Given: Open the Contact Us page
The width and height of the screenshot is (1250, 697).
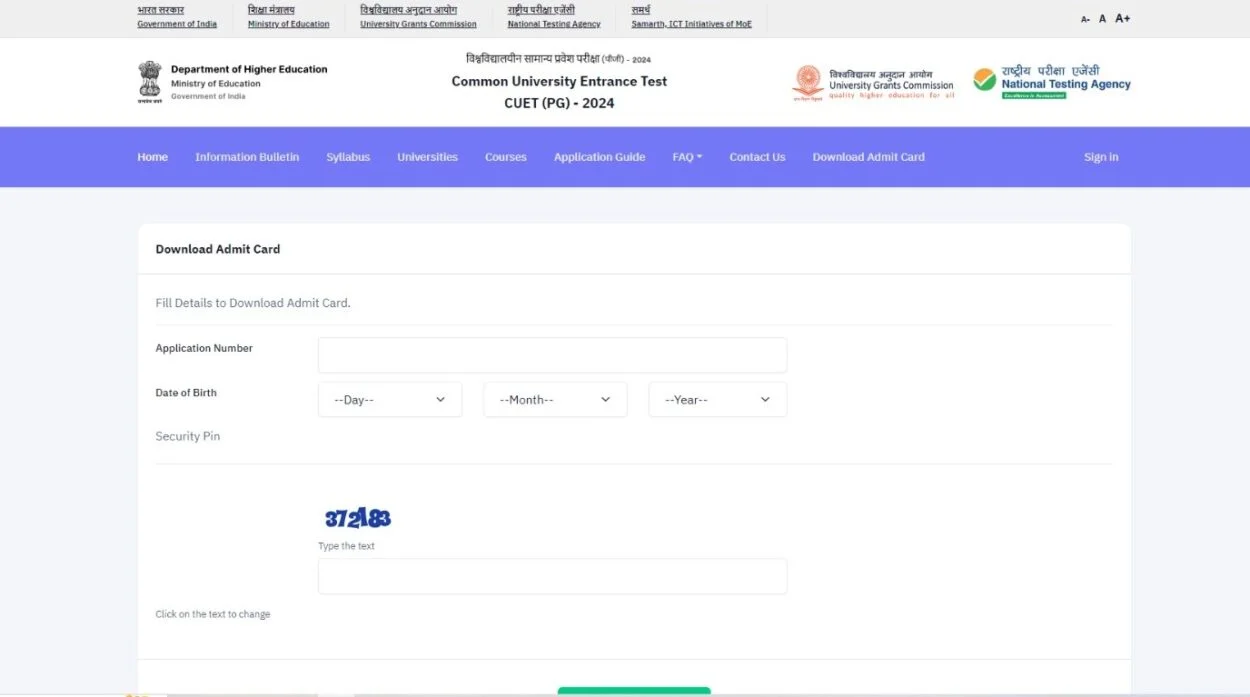Looking at the screenshot, I should 757,157.
